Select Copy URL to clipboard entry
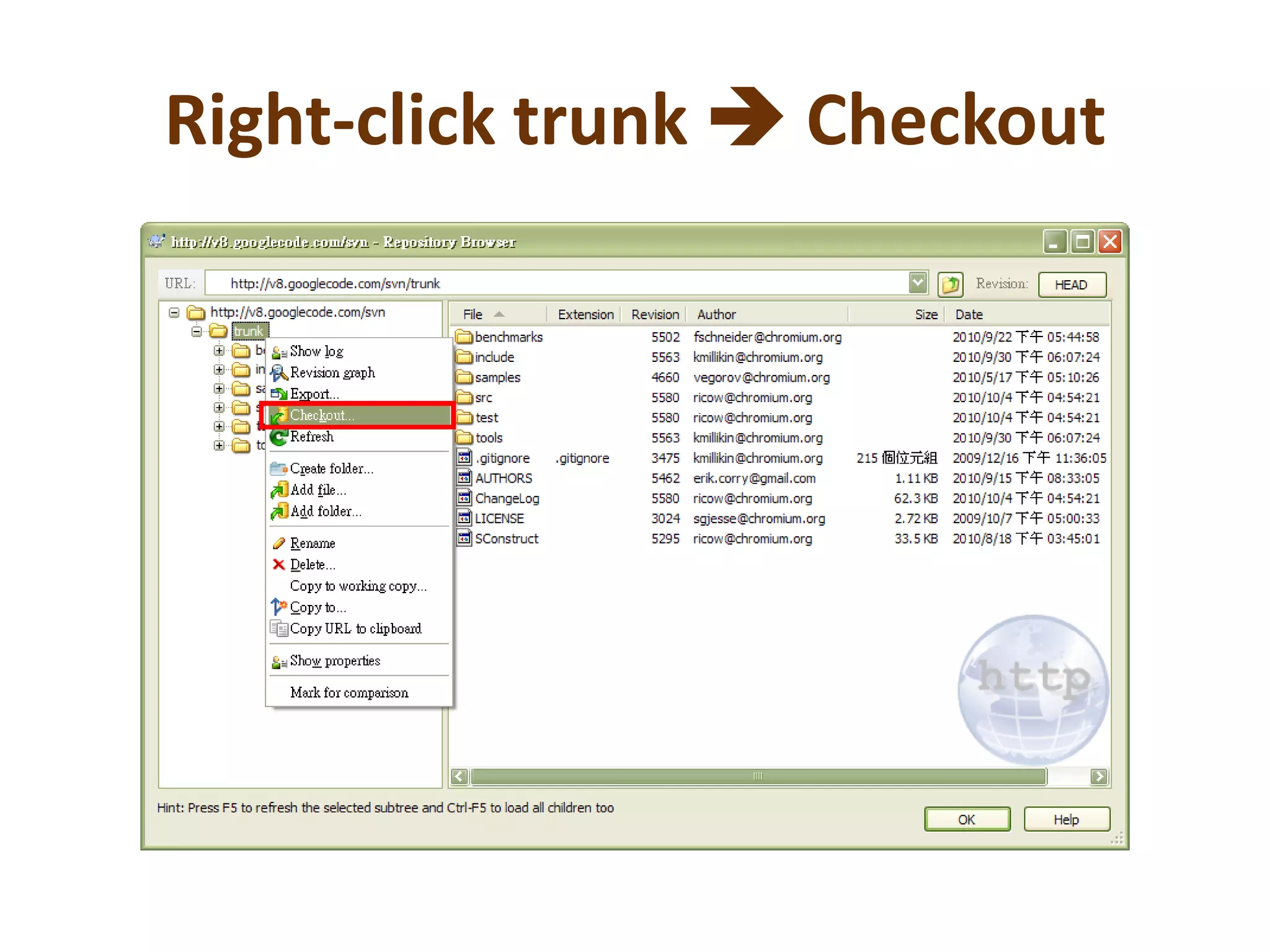This screenshot has height=952, width=1270. pyautogui.click(x=360, y=628)
